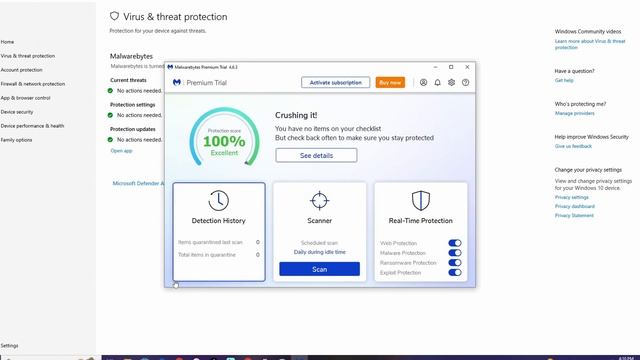Click the Malwarebytes M logo beside Premium Trial
This screenshot has width=640, height=360.
pos(177,82)
